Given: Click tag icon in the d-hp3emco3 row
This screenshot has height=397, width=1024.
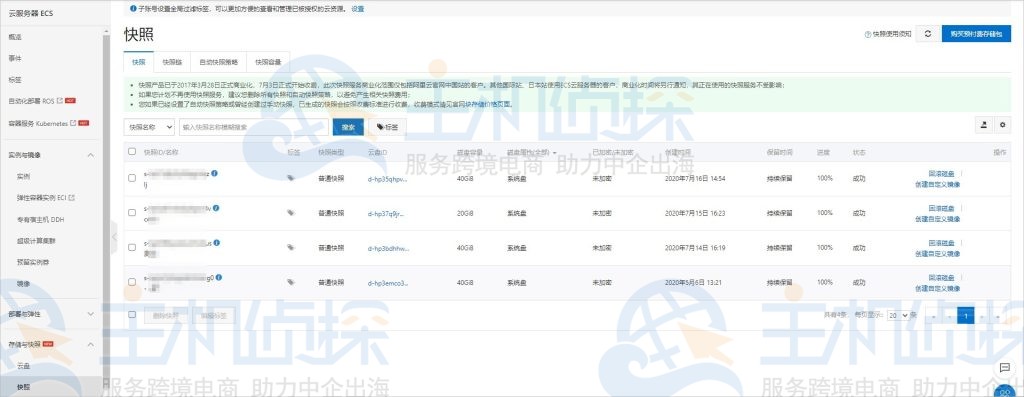Looking at the screenshot, I should coord(291,282).
